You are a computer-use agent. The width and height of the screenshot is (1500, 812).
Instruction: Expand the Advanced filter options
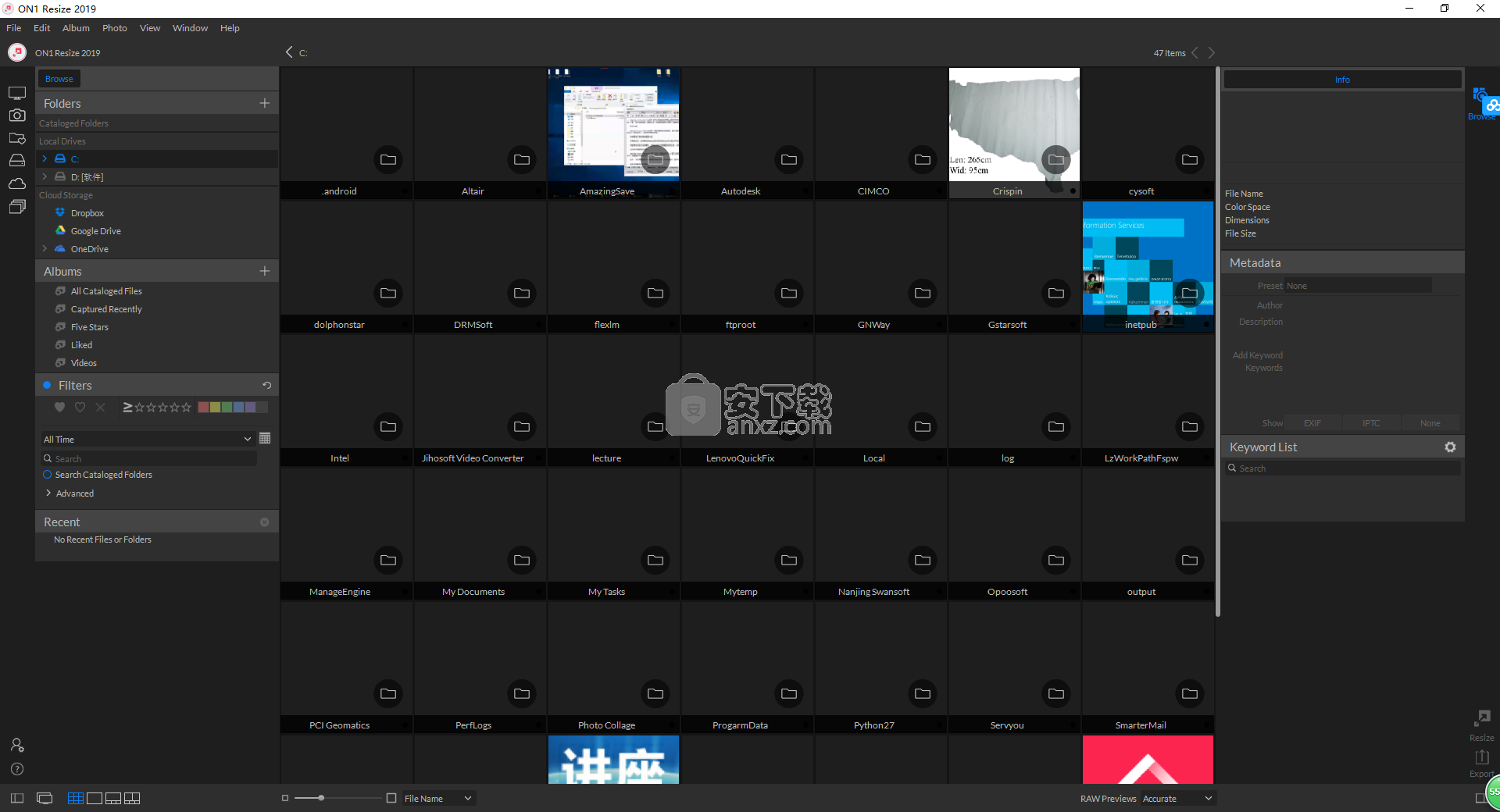click(x=48, y=493)
